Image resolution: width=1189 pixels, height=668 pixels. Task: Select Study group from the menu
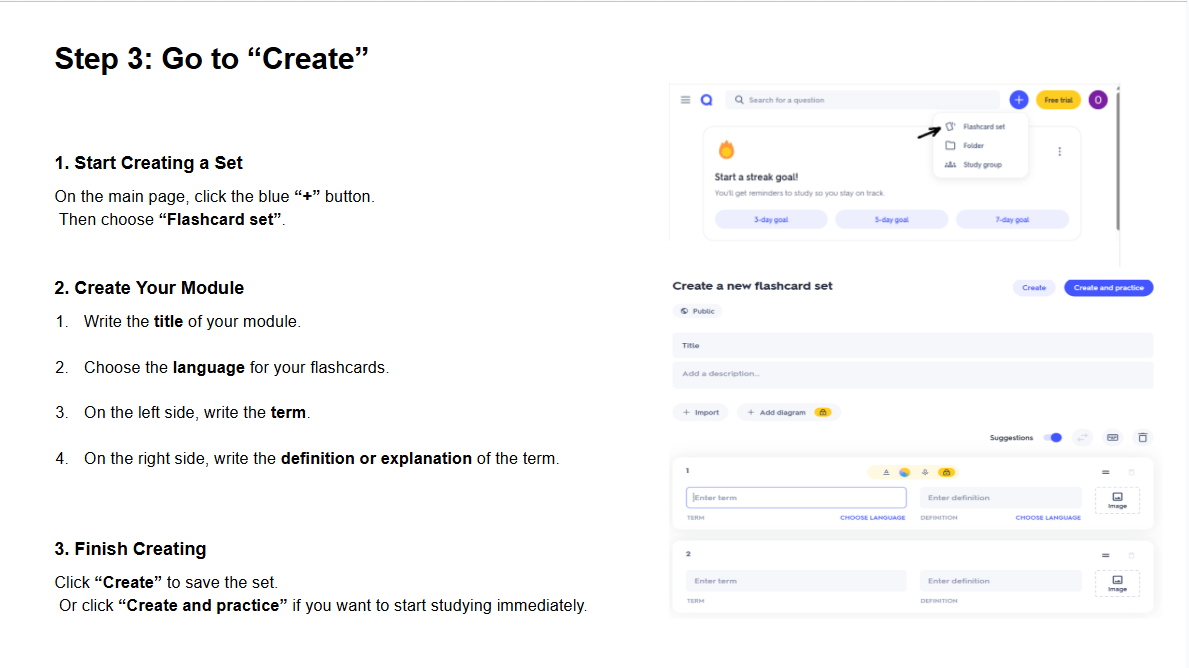pyautogui.click(x=981, y=165)
